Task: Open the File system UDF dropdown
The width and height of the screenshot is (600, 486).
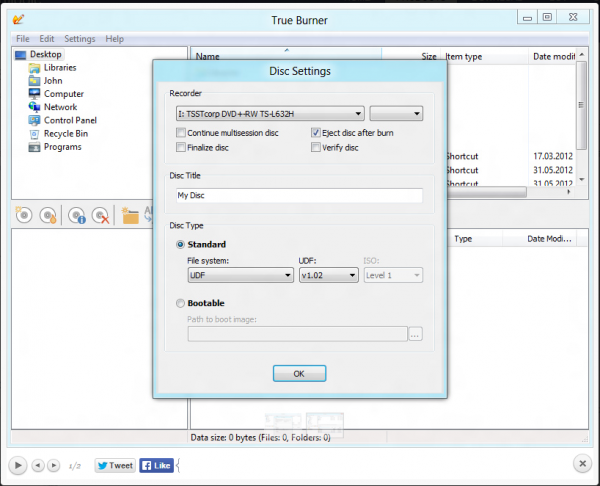Action: (x=241, y=275)
